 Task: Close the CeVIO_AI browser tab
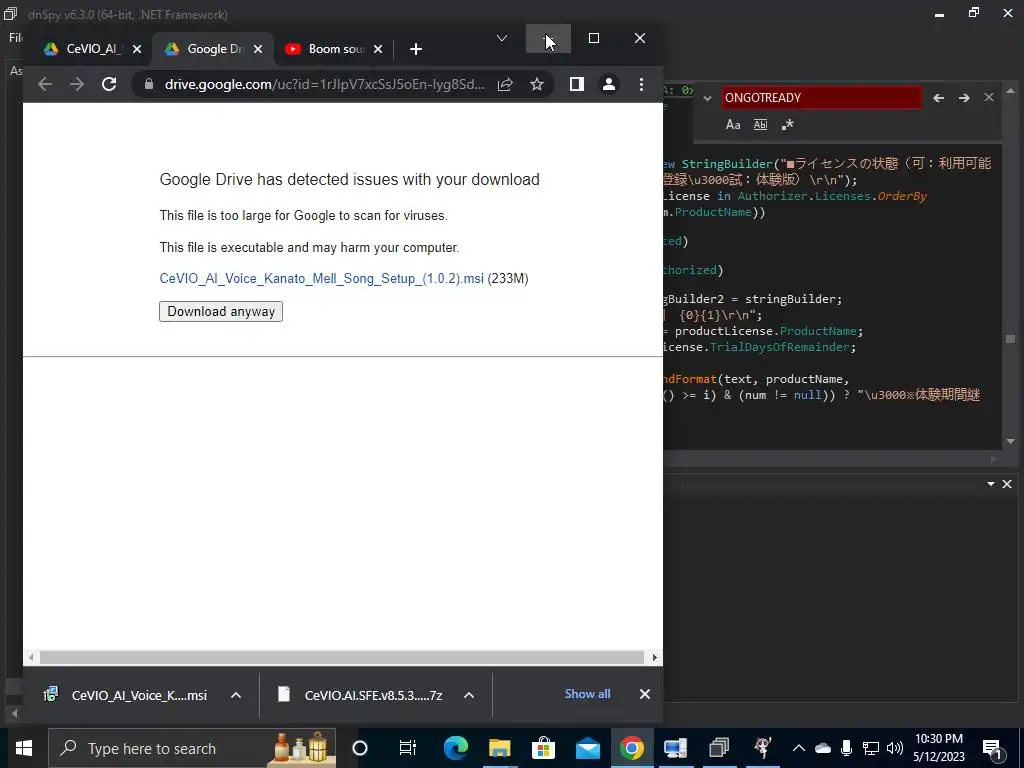(x=136, y=49)
